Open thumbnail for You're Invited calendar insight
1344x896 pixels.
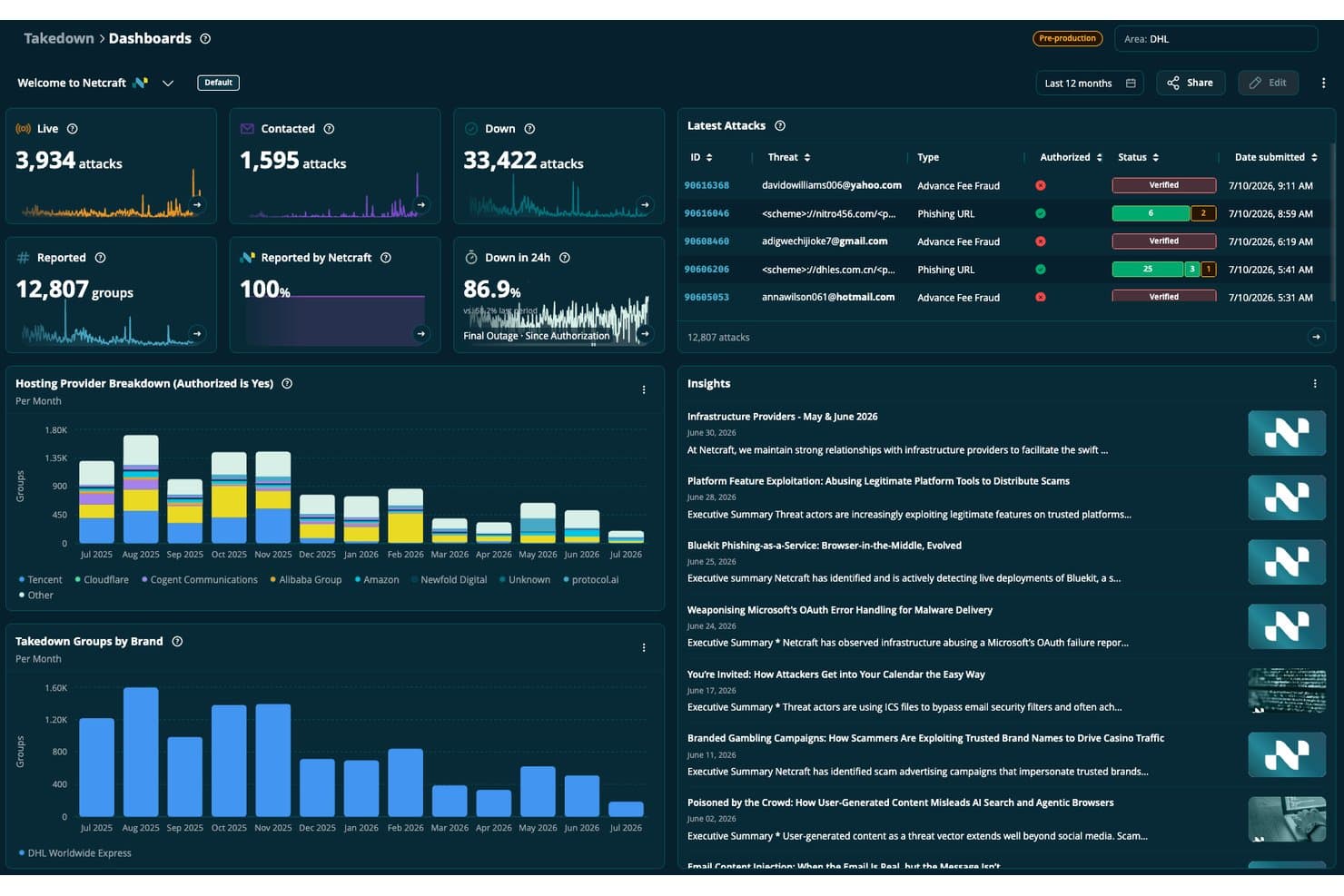pos(1287,690)
